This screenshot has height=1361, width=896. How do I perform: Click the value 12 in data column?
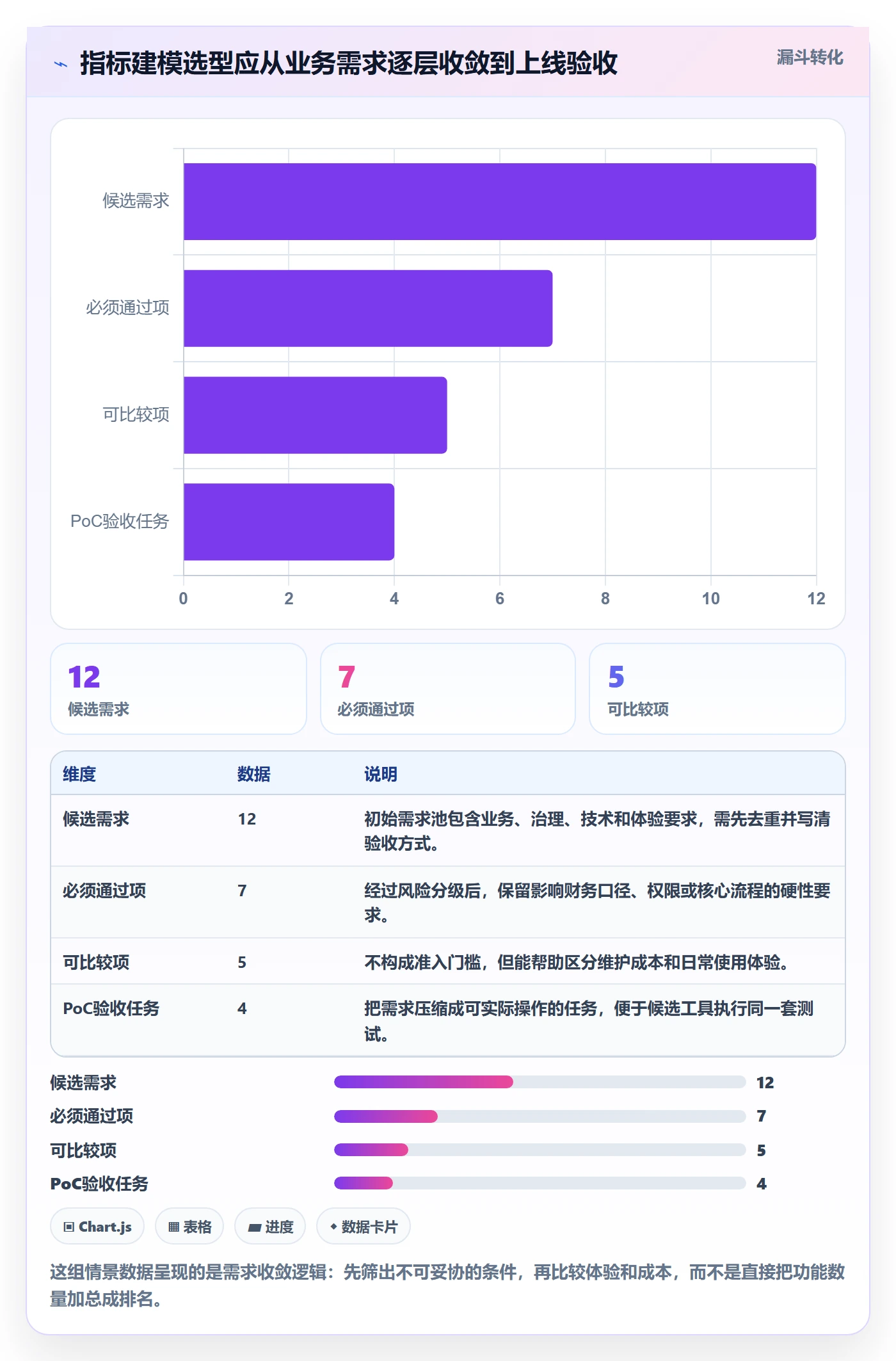pyautogui.click(x=247, y=819)
